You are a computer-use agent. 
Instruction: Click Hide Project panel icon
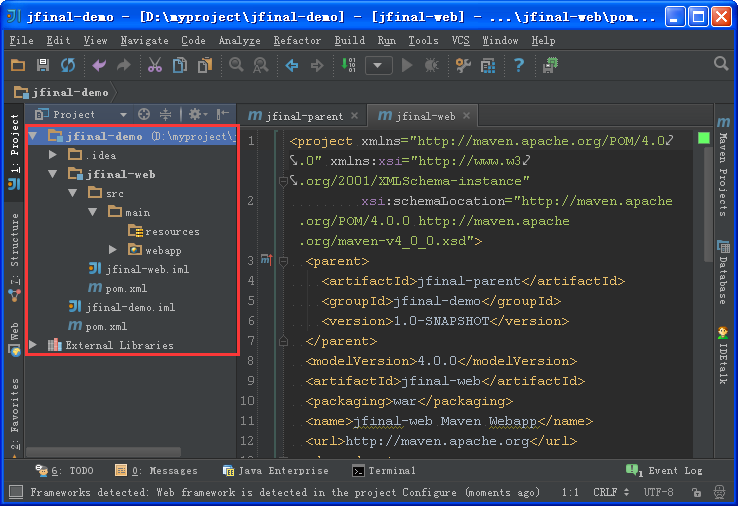point(223,114)
